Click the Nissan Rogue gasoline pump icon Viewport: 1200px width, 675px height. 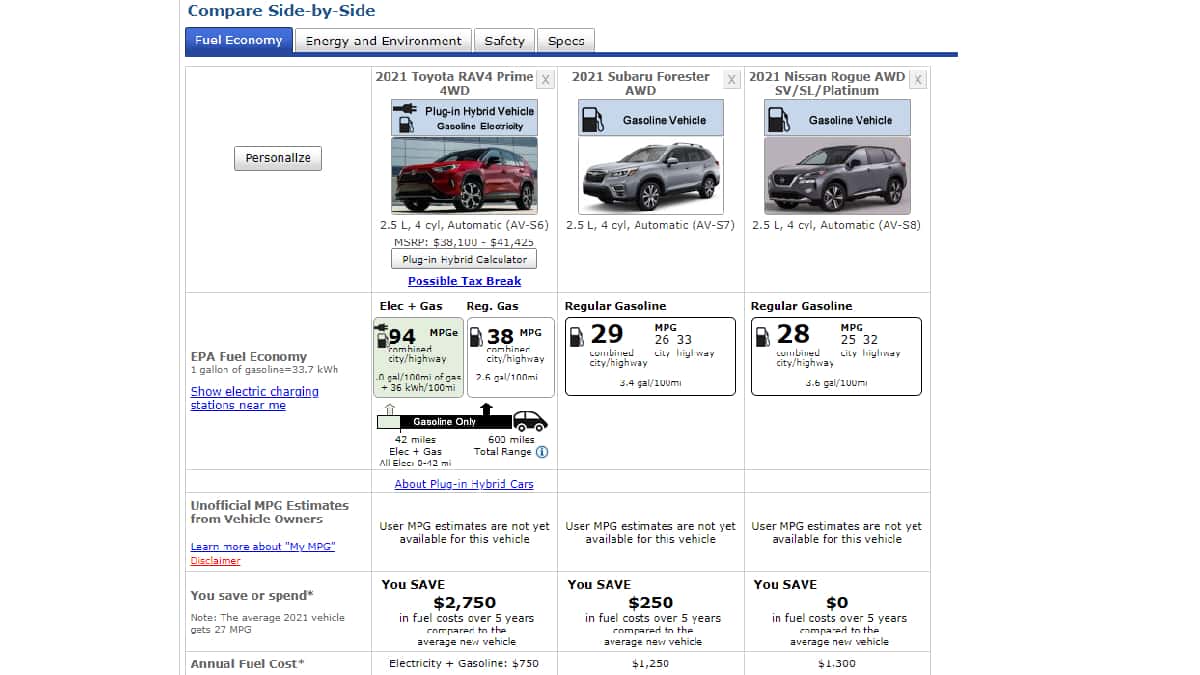pyautogui.click(x=777, y=119)
